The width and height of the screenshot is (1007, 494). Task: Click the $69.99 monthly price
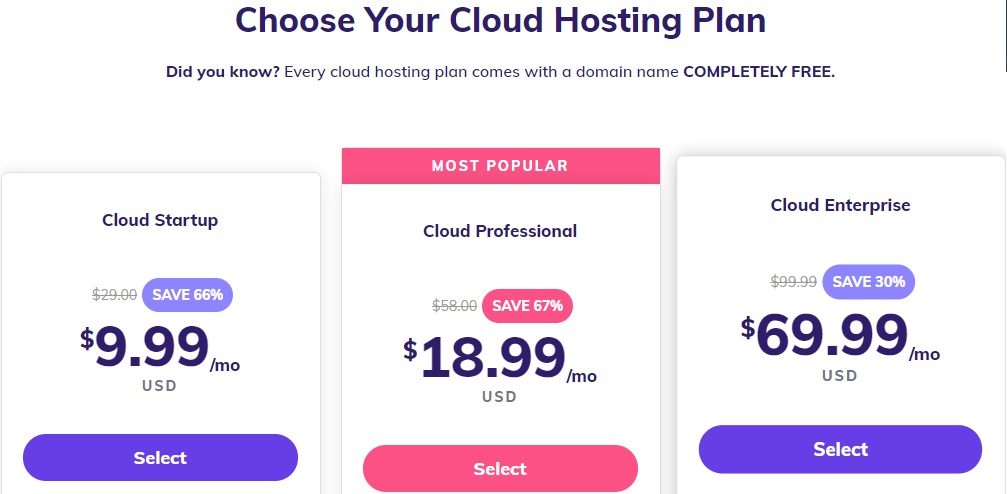[840, 336]
